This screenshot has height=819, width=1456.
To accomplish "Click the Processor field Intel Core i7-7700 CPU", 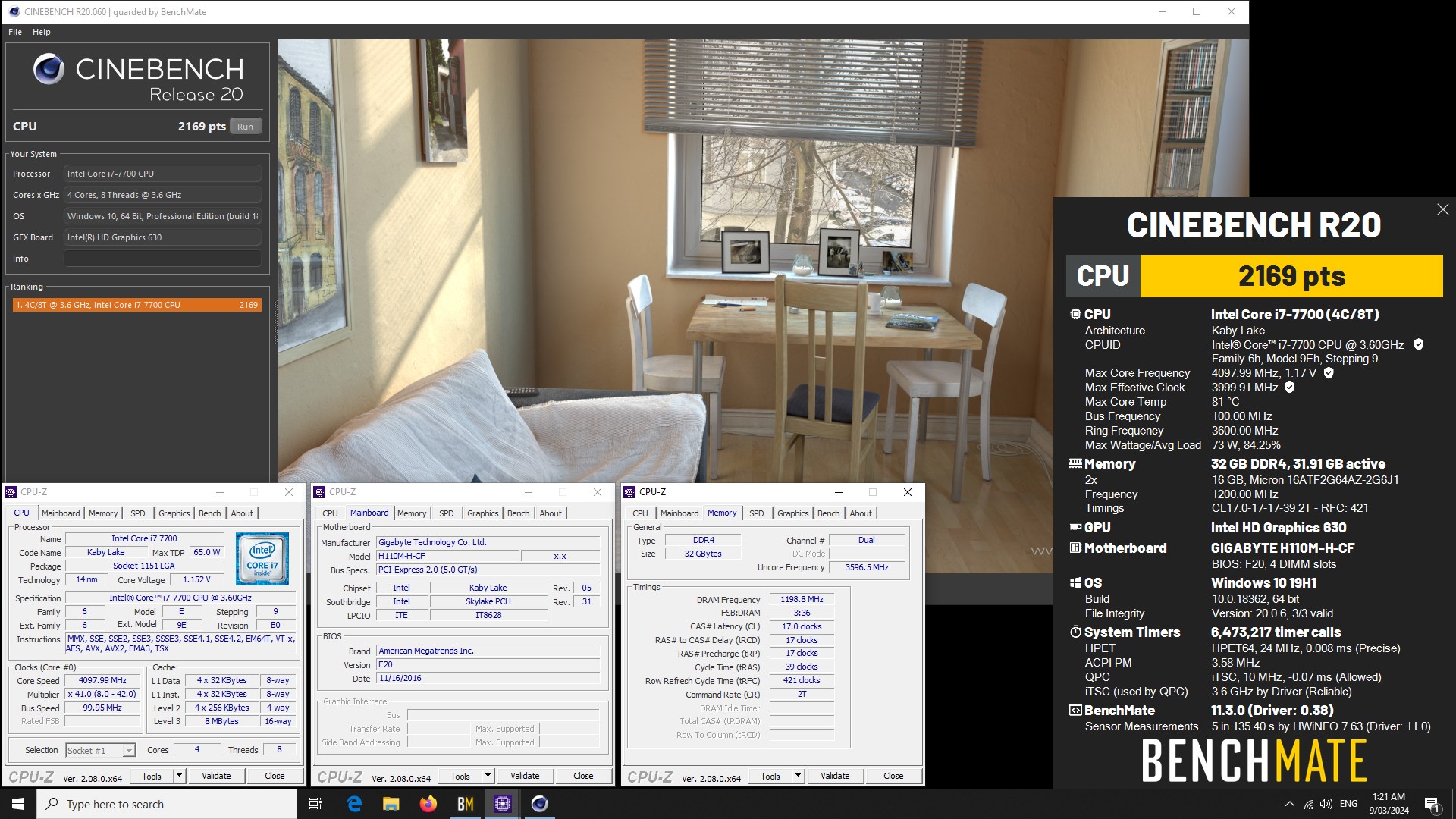I will (162, 174).
